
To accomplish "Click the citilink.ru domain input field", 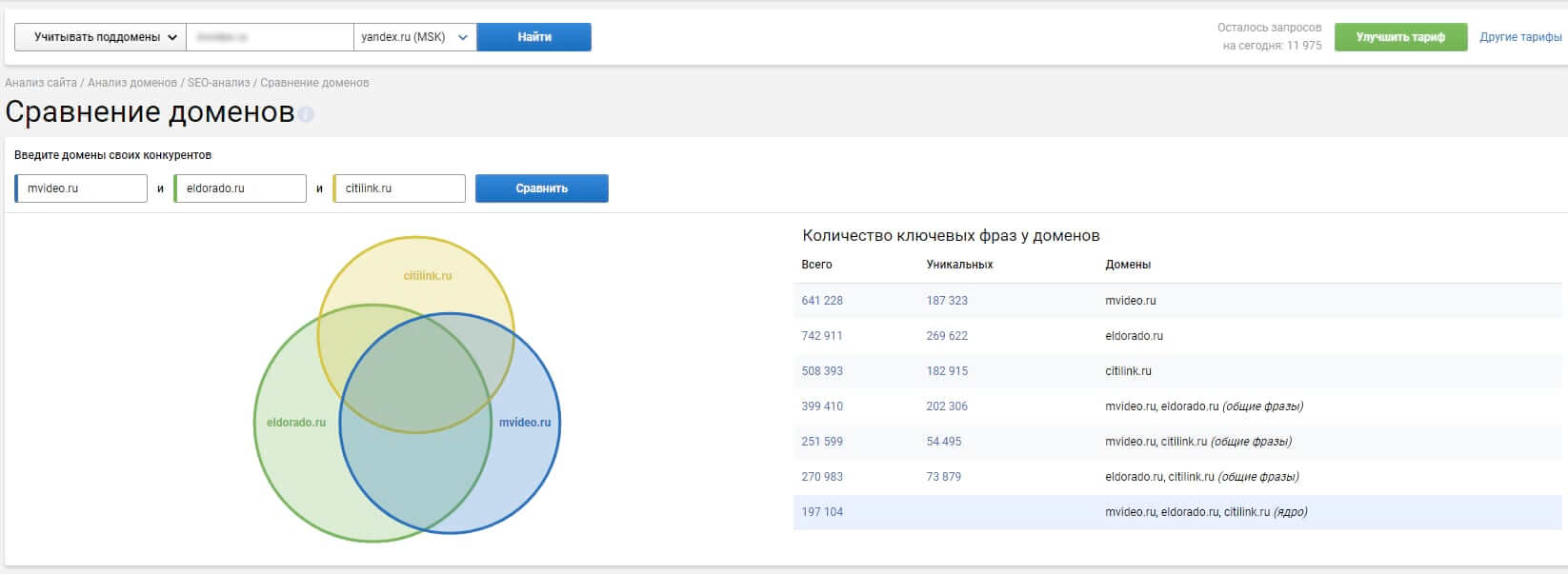I will point(399,188).
